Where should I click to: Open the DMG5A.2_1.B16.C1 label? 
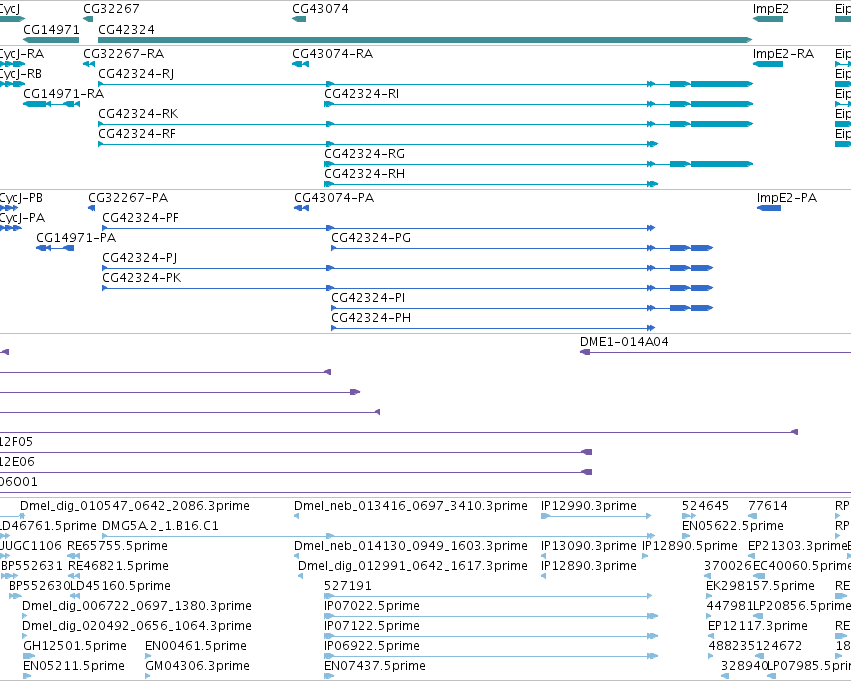coord(160,526)
